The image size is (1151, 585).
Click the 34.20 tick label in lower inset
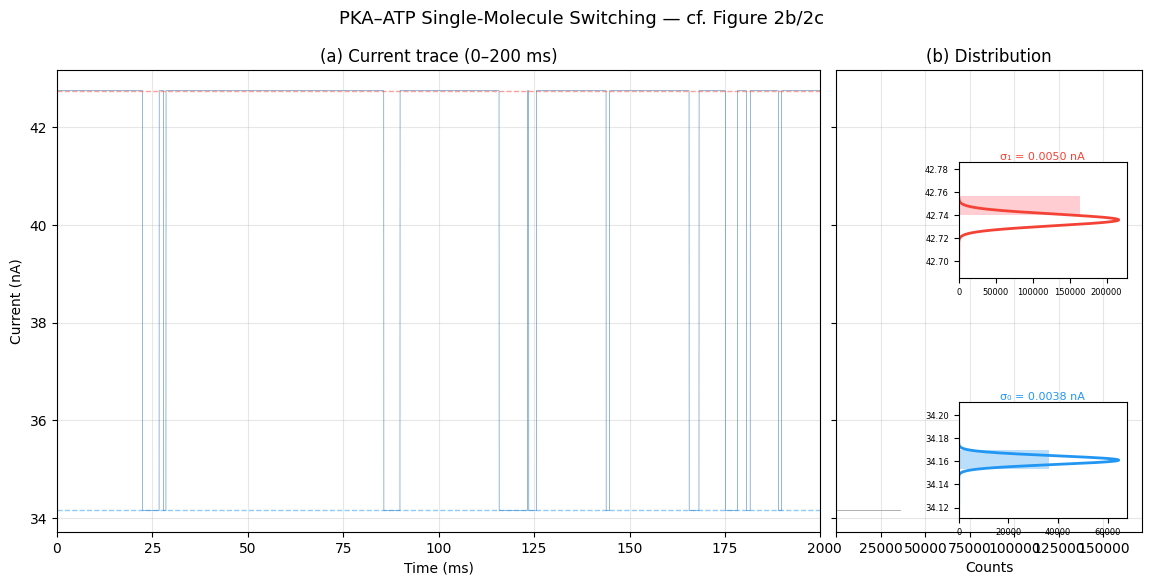936,416
